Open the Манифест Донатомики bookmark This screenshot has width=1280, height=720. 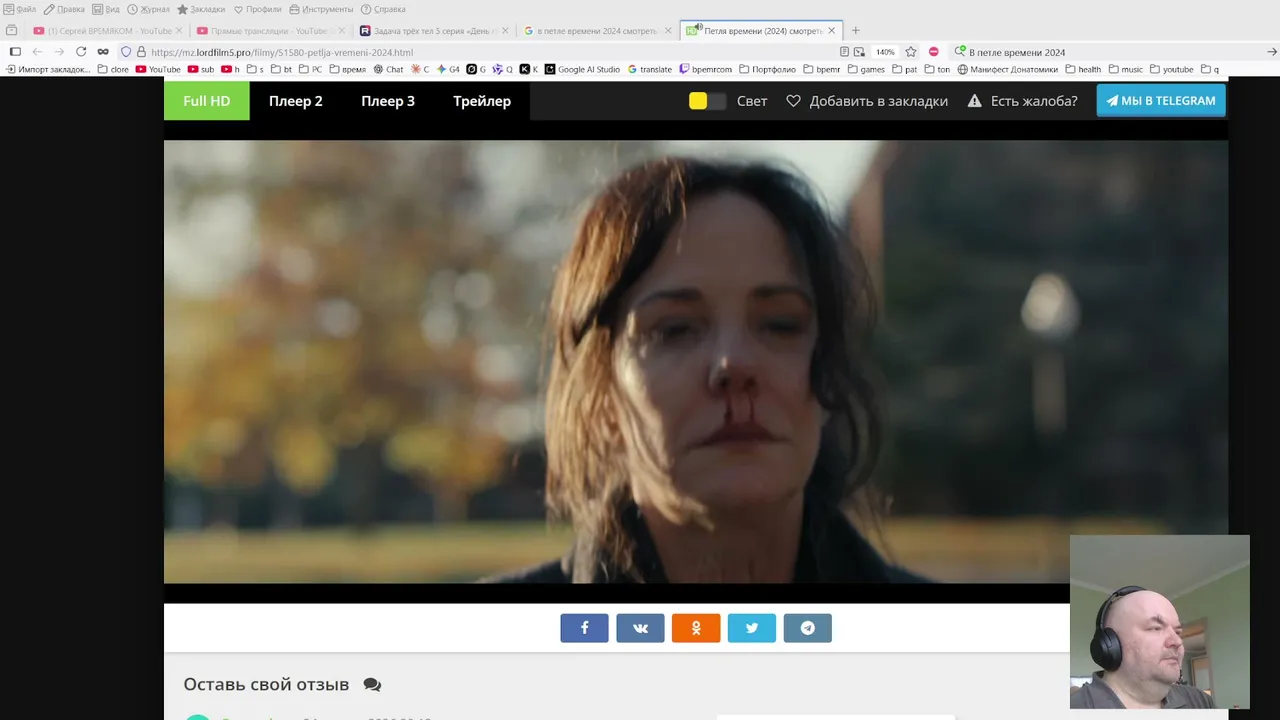1008,70
